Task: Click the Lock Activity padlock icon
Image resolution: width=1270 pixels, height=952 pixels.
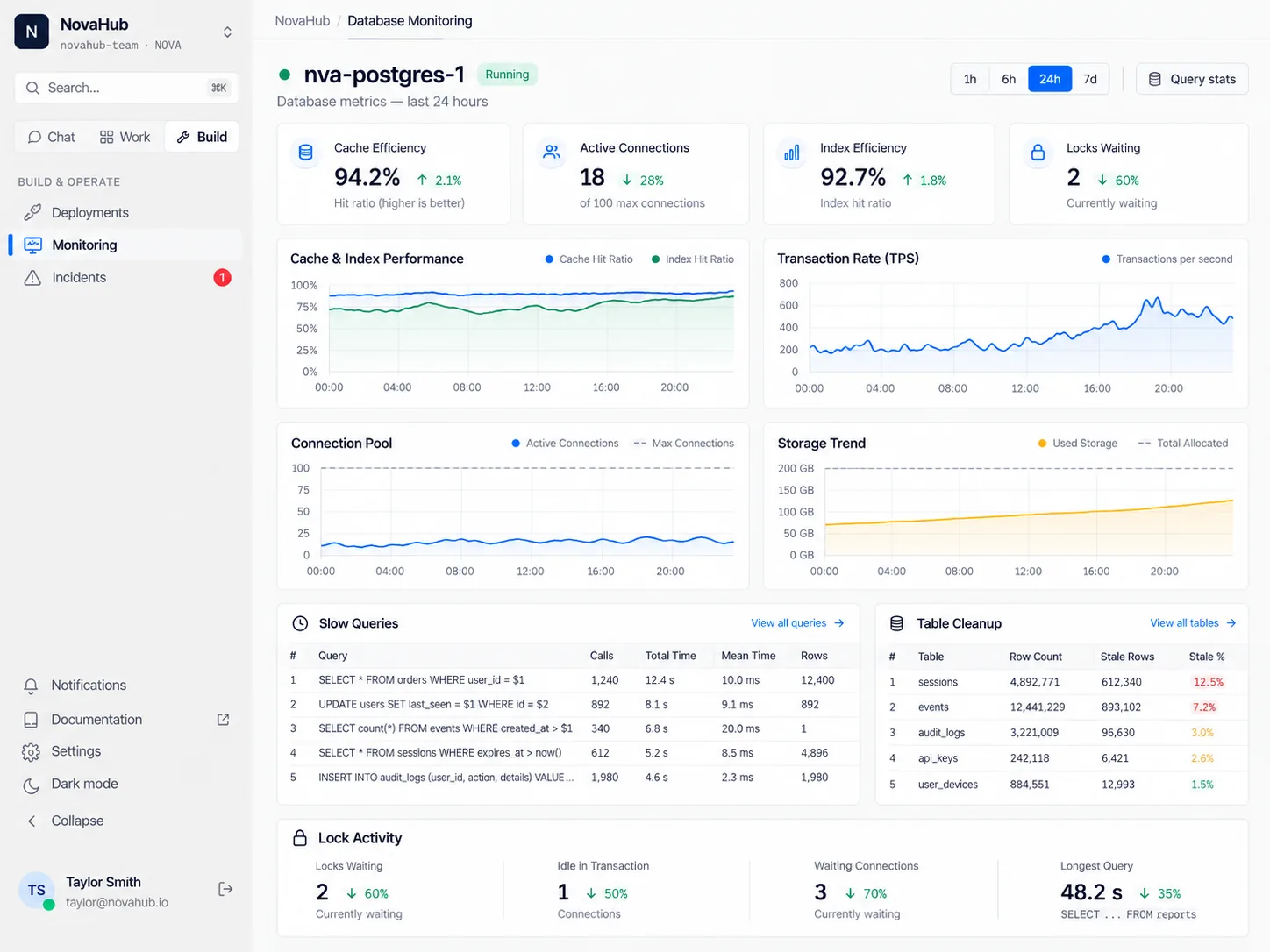Action: [x=300, y=838]
